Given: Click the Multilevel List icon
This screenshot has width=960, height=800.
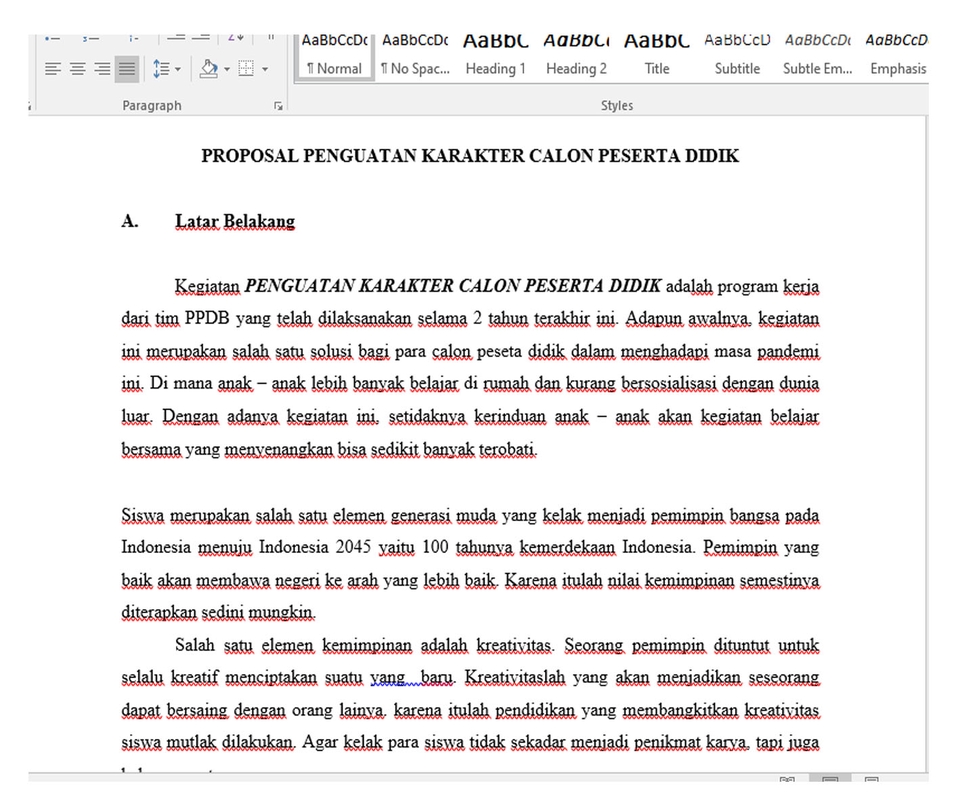Looking at the screenshot, I should pyautogui.click(x=133, y=38).
